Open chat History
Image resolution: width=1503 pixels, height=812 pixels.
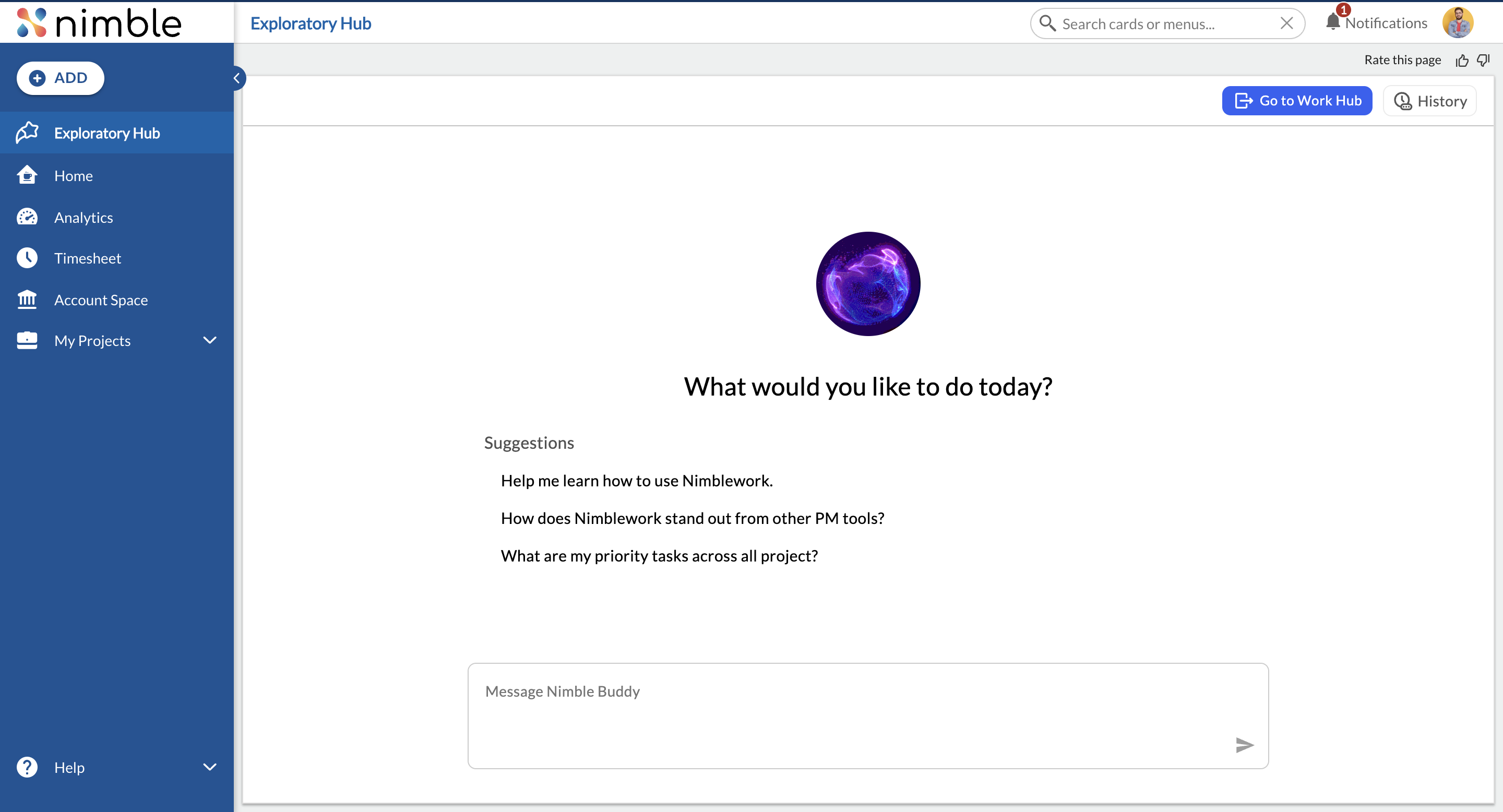coord(1429,100)
